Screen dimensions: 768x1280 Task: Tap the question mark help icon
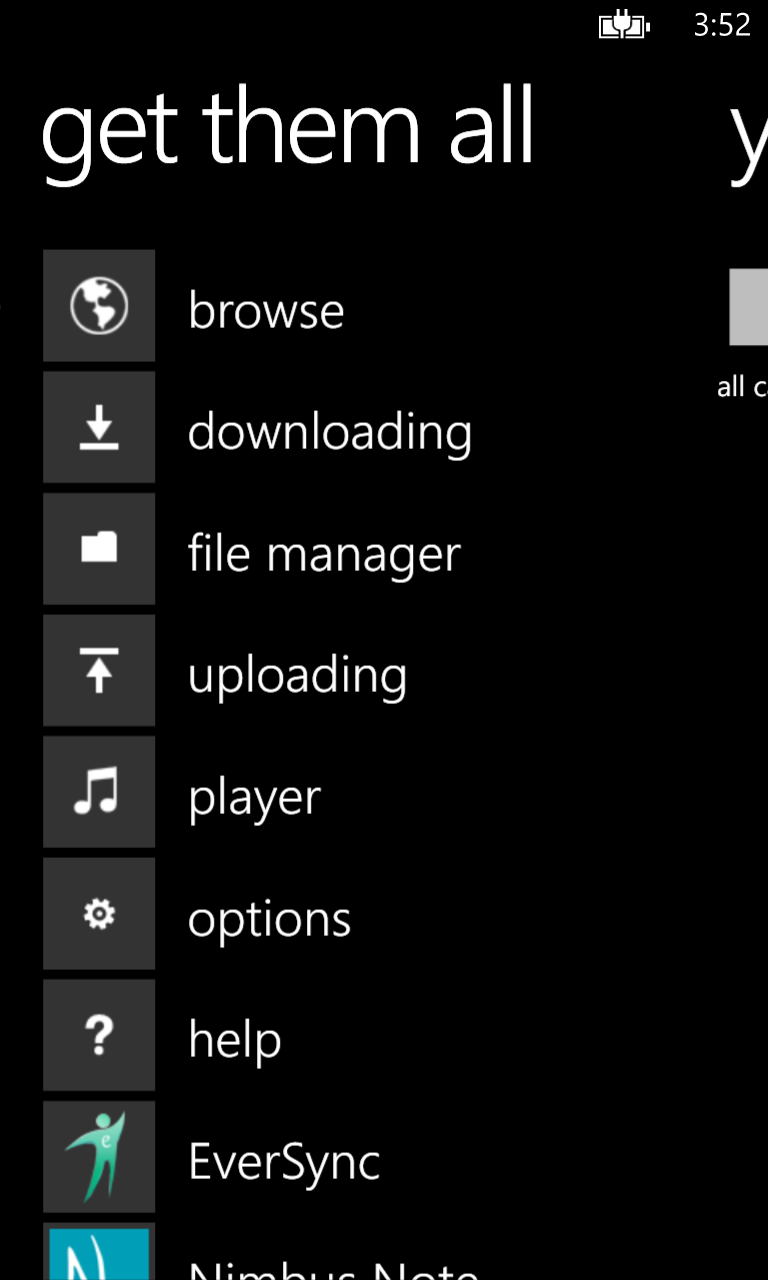click(99, 1036)
